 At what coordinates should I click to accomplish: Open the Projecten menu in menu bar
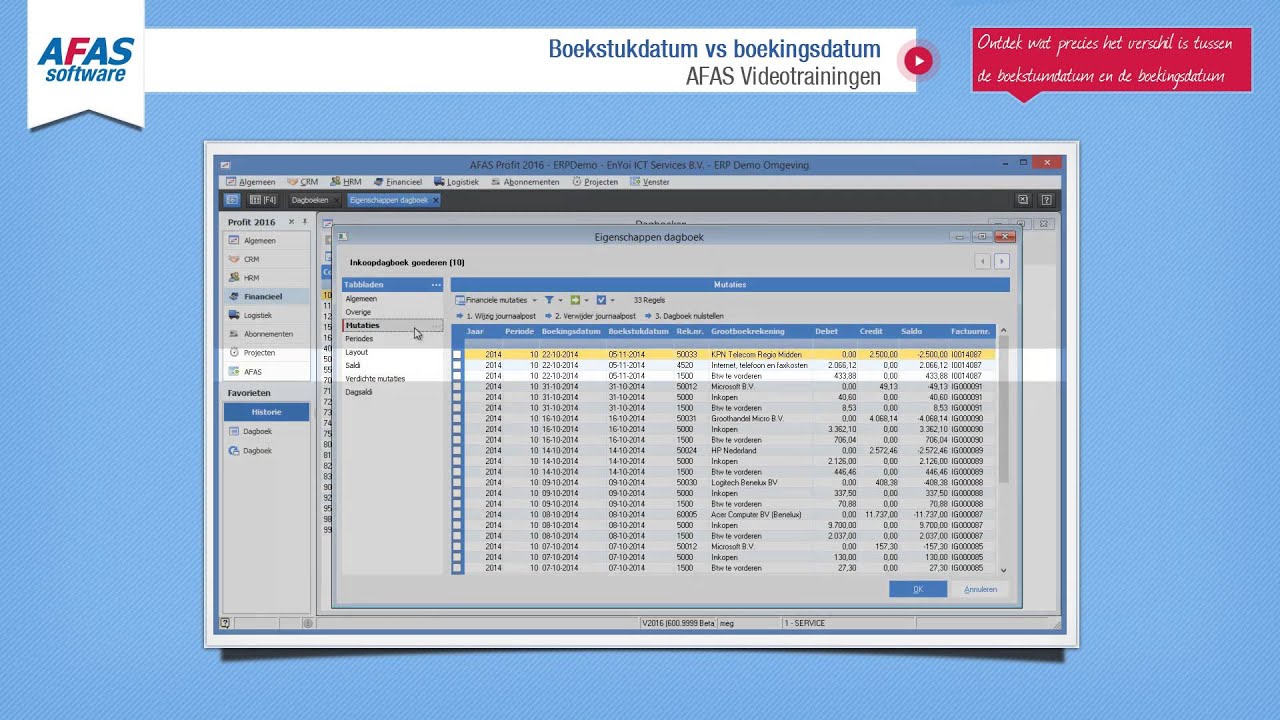tap(595, 182)
